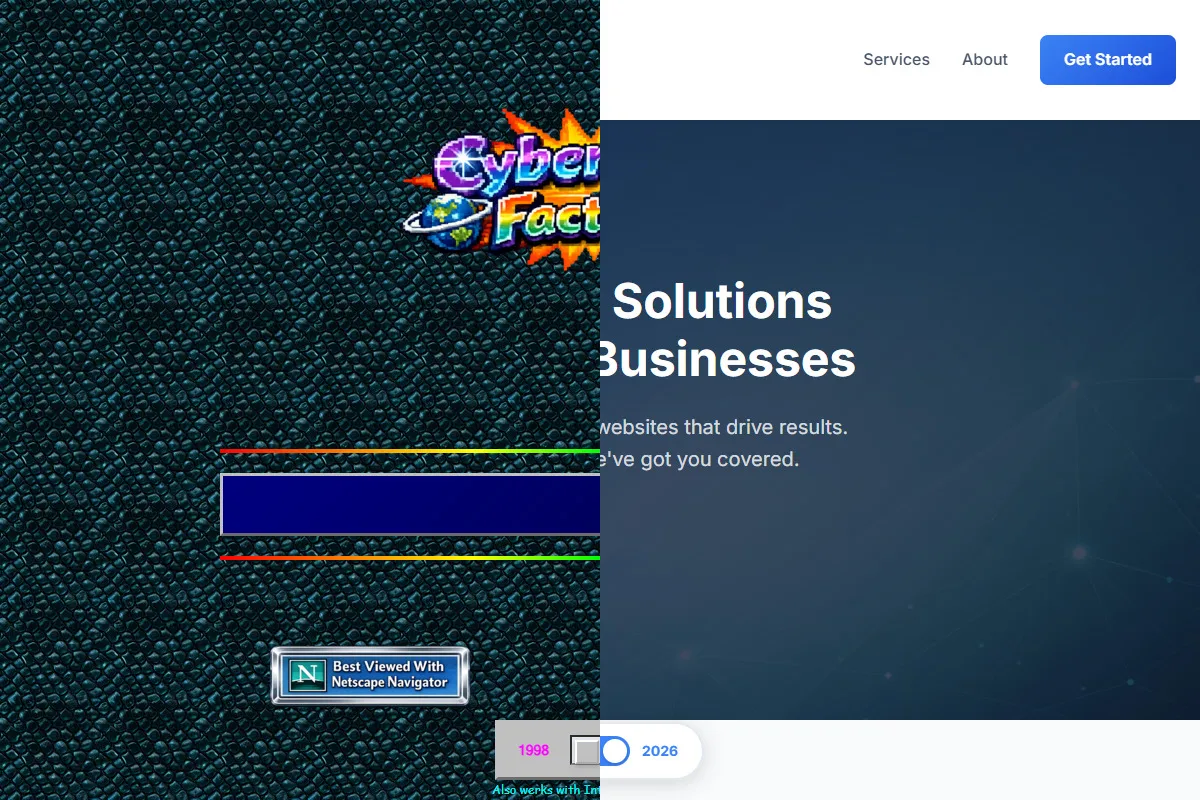Click the Get Started button
The width and height of the screenshot is (1200, 800).
(x=1108, y=60)
